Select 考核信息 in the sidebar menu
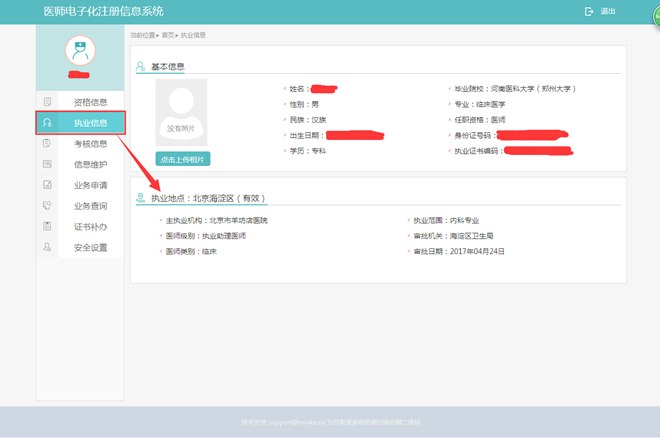Viewport: 660px width, 438px height. (x=90, y=144)
